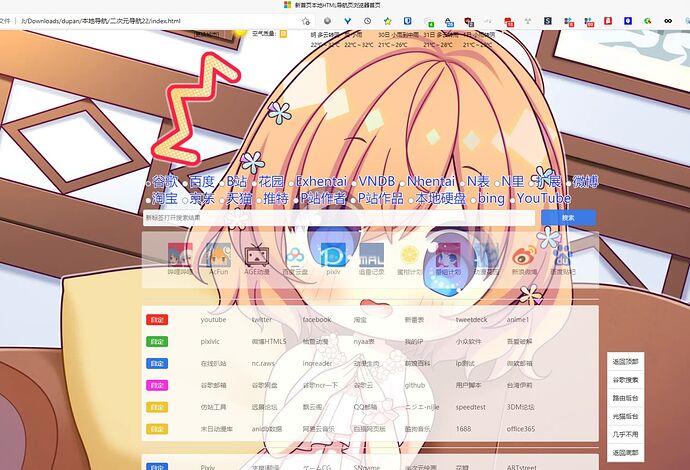Click the blue V extension icon
The height and width of the screenshot is (470, 690).
tap(348, 21)
